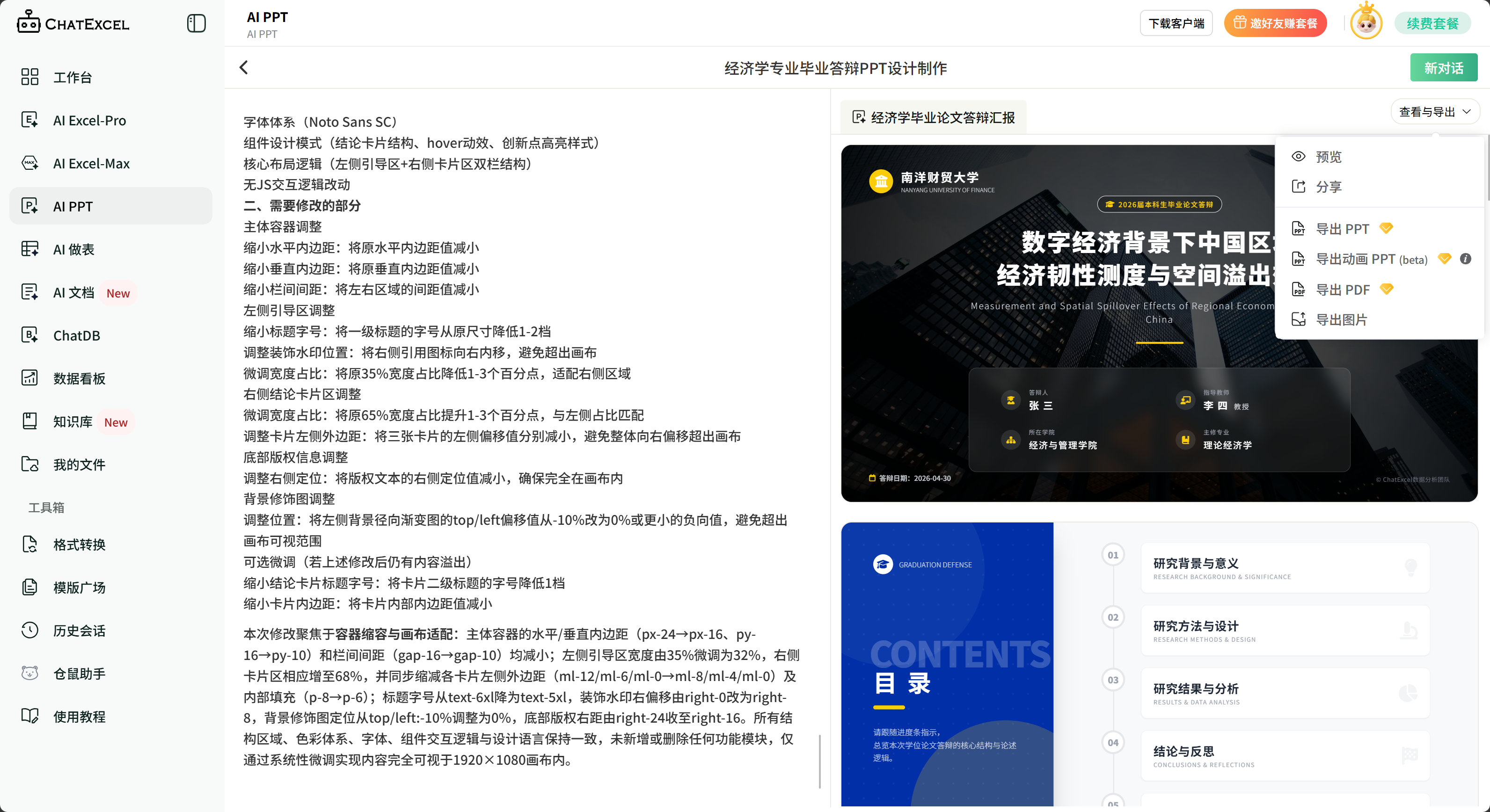Click the line 无JS交互逻辑改动
Screen dimensions: 1490x812
296,184
